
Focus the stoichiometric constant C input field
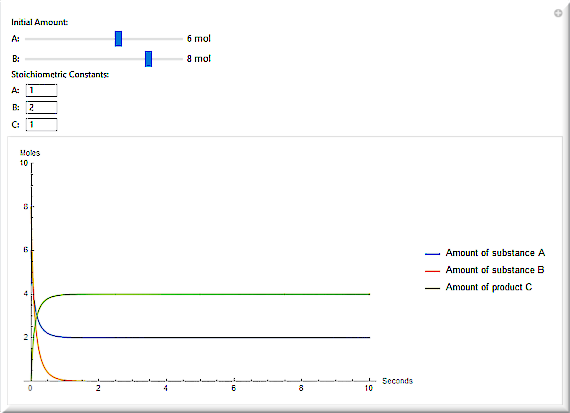[41, 124]
